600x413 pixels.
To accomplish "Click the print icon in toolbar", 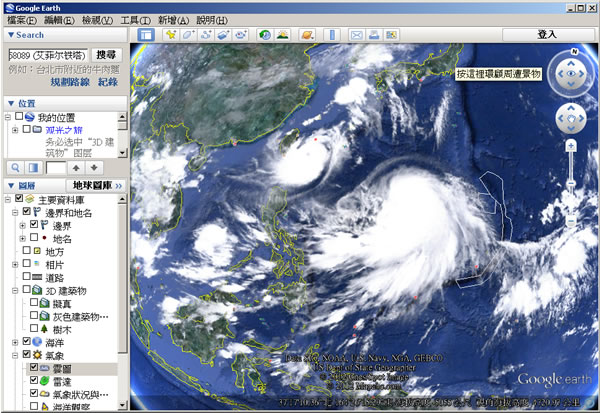I will pos(374,35).
